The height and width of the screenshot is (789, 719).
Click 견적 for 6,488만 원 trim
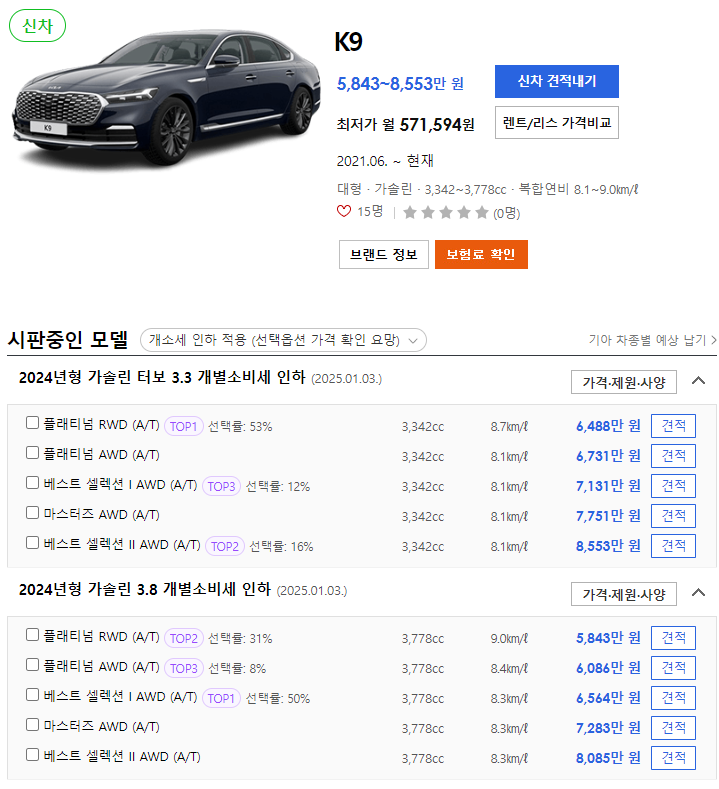(673, 426)
